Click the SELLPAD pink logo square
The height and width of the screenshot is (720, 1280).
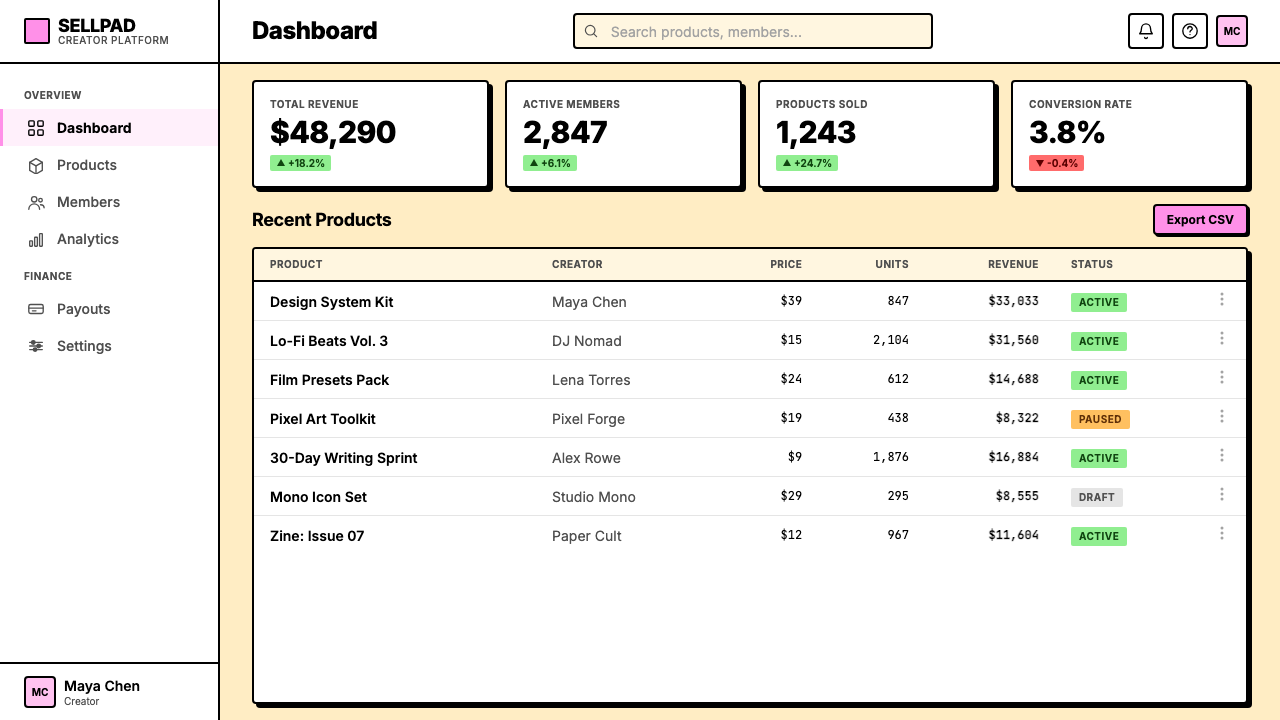click(x=37, y=32)
